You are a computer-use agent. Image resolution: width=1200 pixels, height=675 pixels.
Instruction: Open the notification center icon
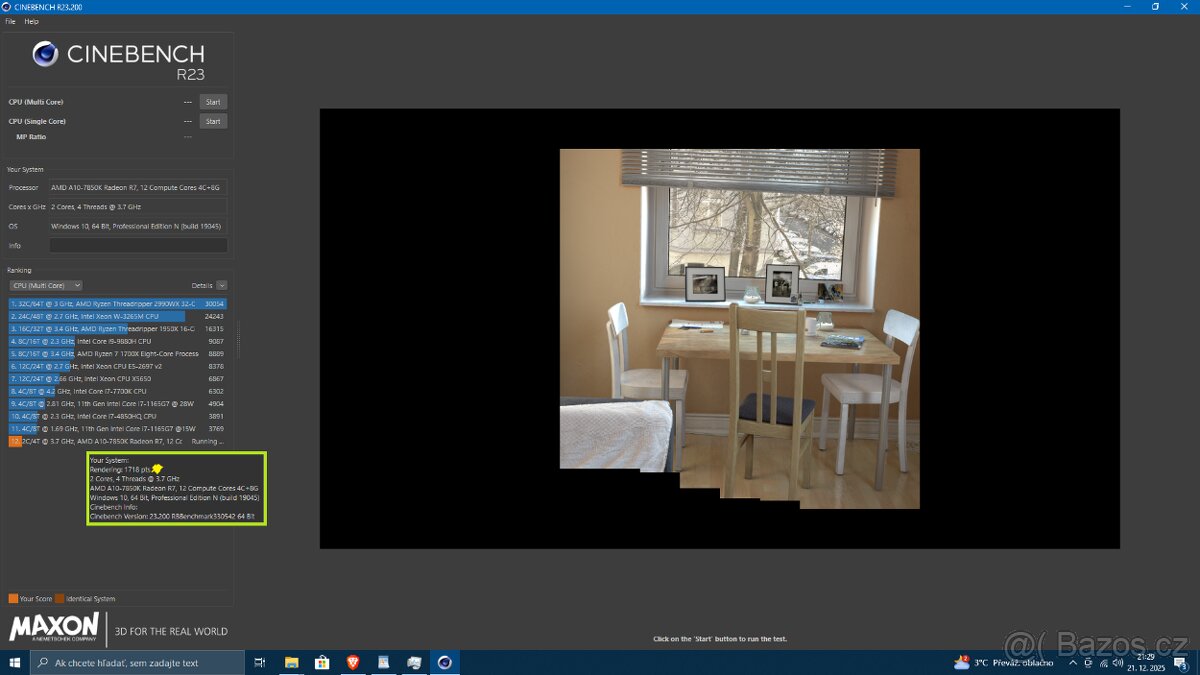coord(1180,662)
